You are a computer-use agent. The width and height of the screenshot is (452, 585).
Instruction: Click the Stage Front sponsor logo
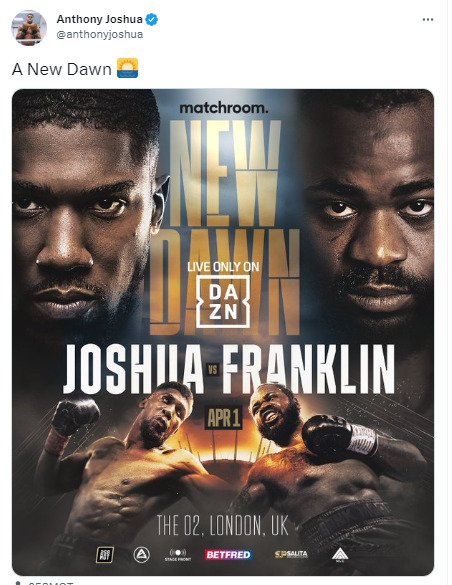pyautogui.click(x=178, y=555)
